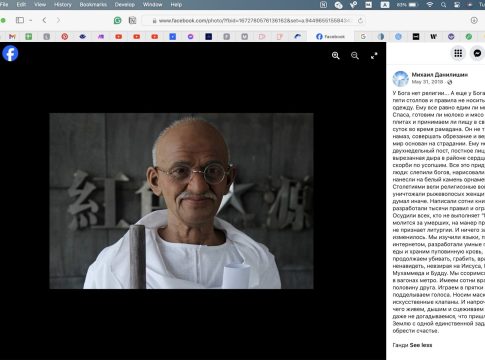Enter fullscreen photo view

(x=374, y=56)
